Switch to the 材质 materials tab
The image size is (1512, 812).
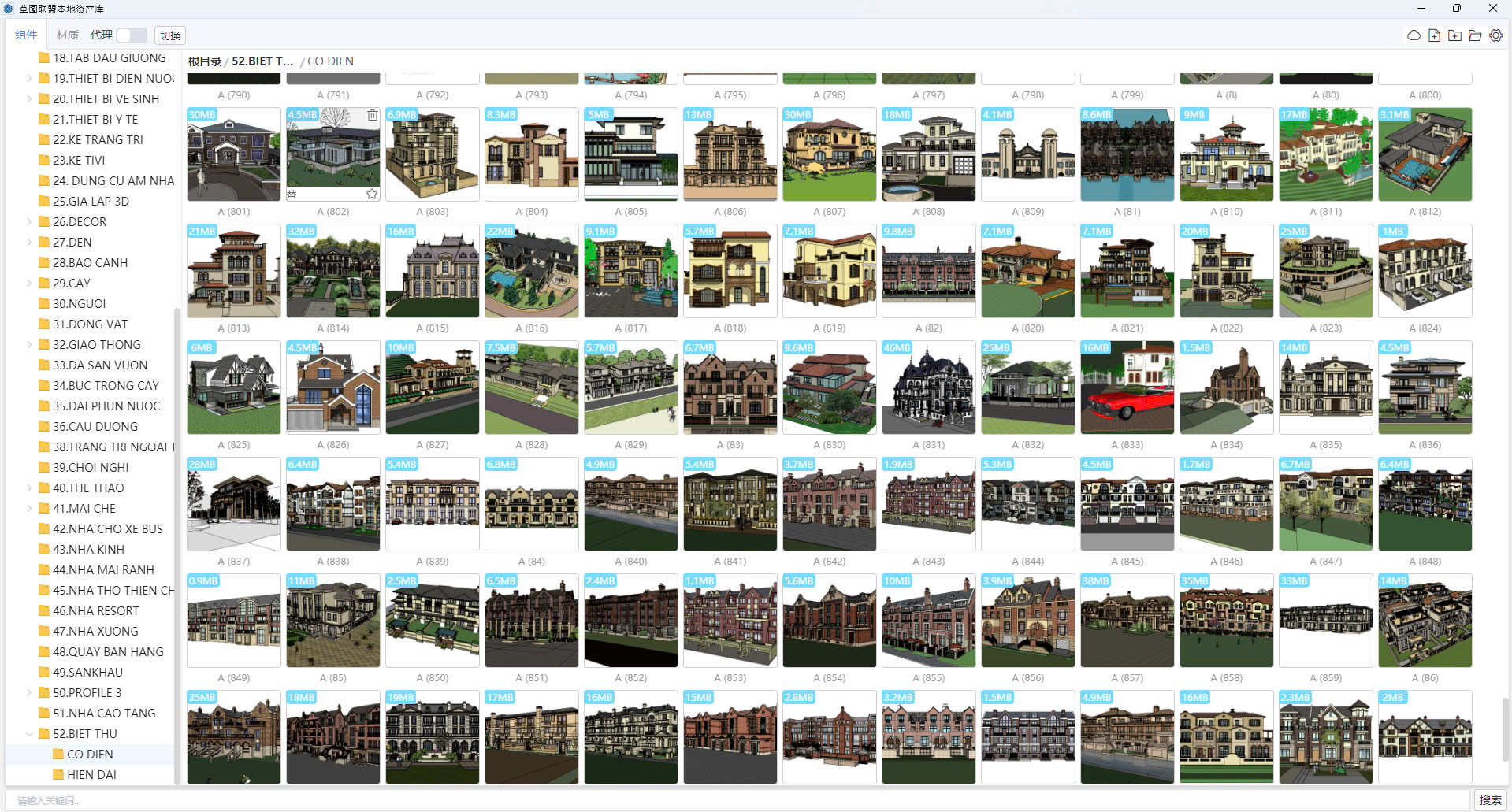coord(68,35)
